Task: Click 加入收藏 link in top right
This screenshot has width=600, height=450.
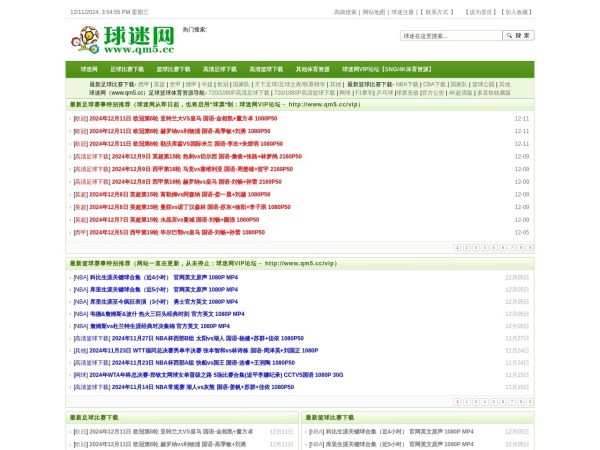Action: coord(518,12)
